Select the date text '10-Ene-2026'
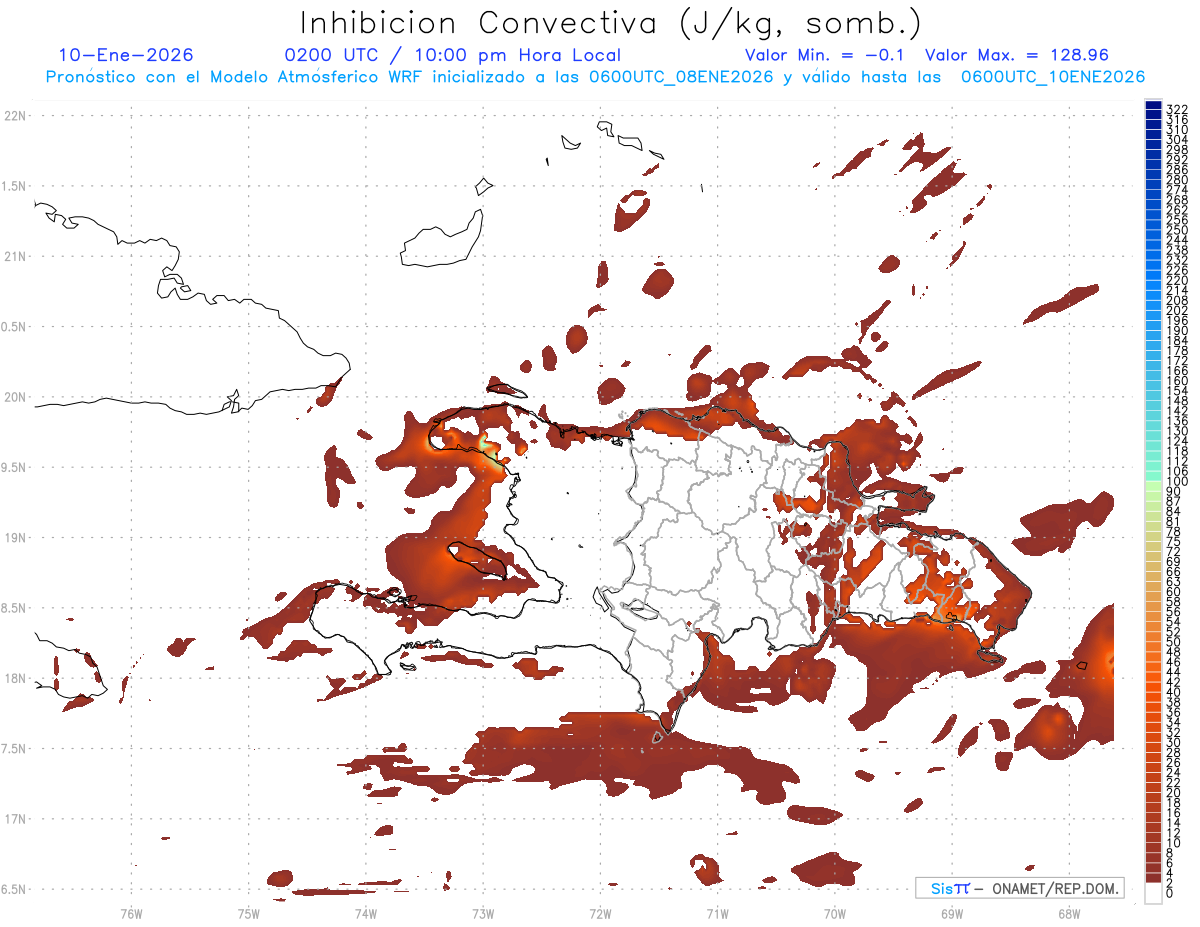Viewport: 1200px width, 927px height. click(x=126, y=56)
